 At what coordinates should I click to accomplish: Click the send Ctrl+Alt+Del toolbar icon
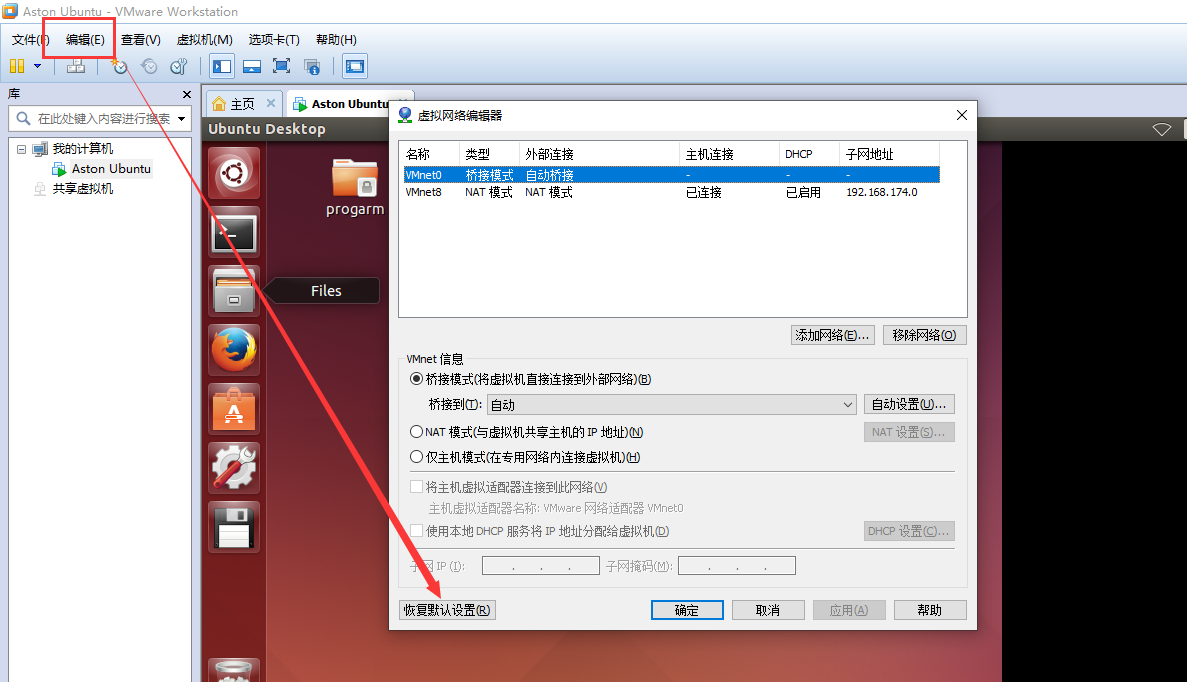pos(76,67)
